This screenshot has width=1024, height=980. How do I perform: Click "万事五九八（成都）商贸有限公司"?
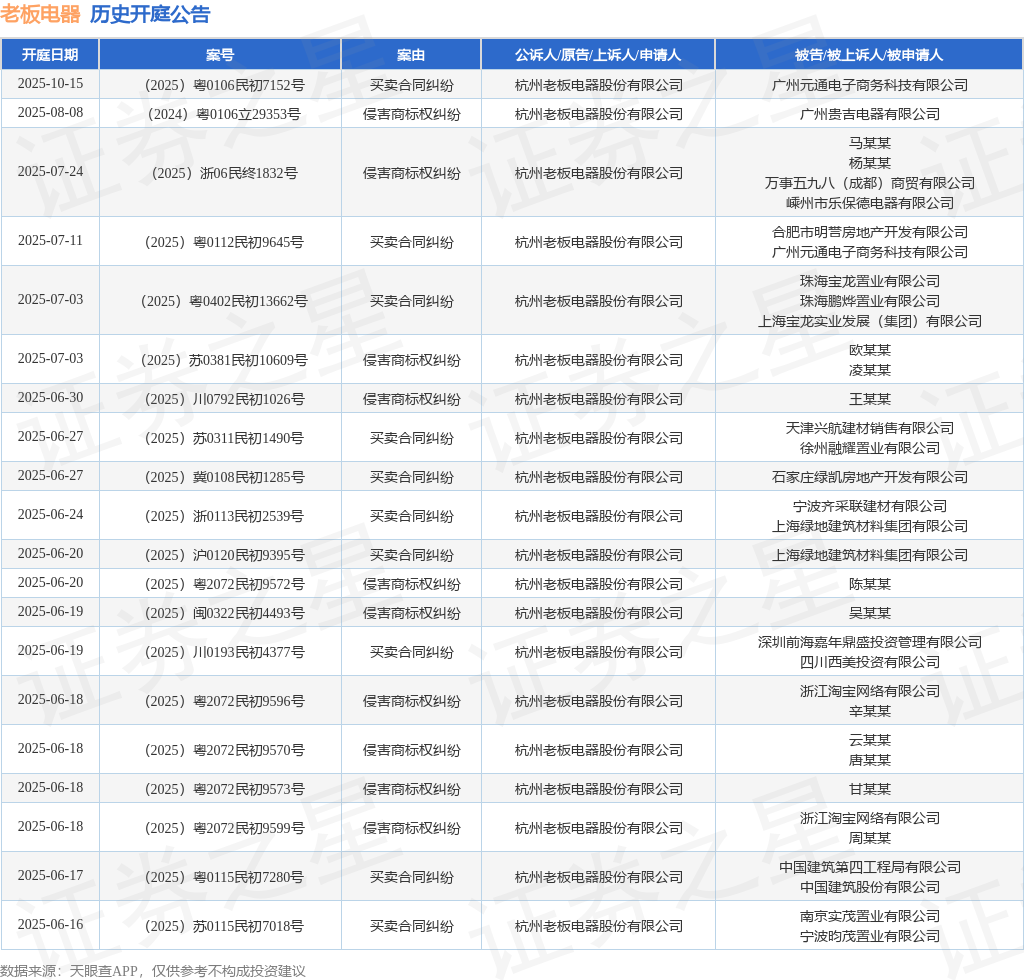870,183
